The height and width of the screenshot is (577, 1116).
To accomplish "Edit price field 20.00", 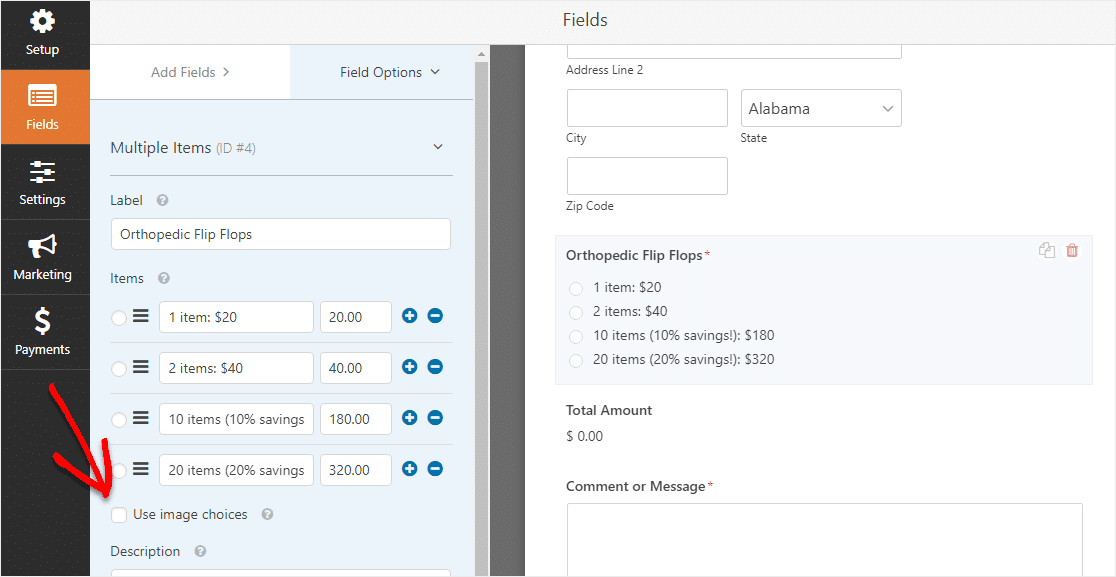I will pos(356,317).
